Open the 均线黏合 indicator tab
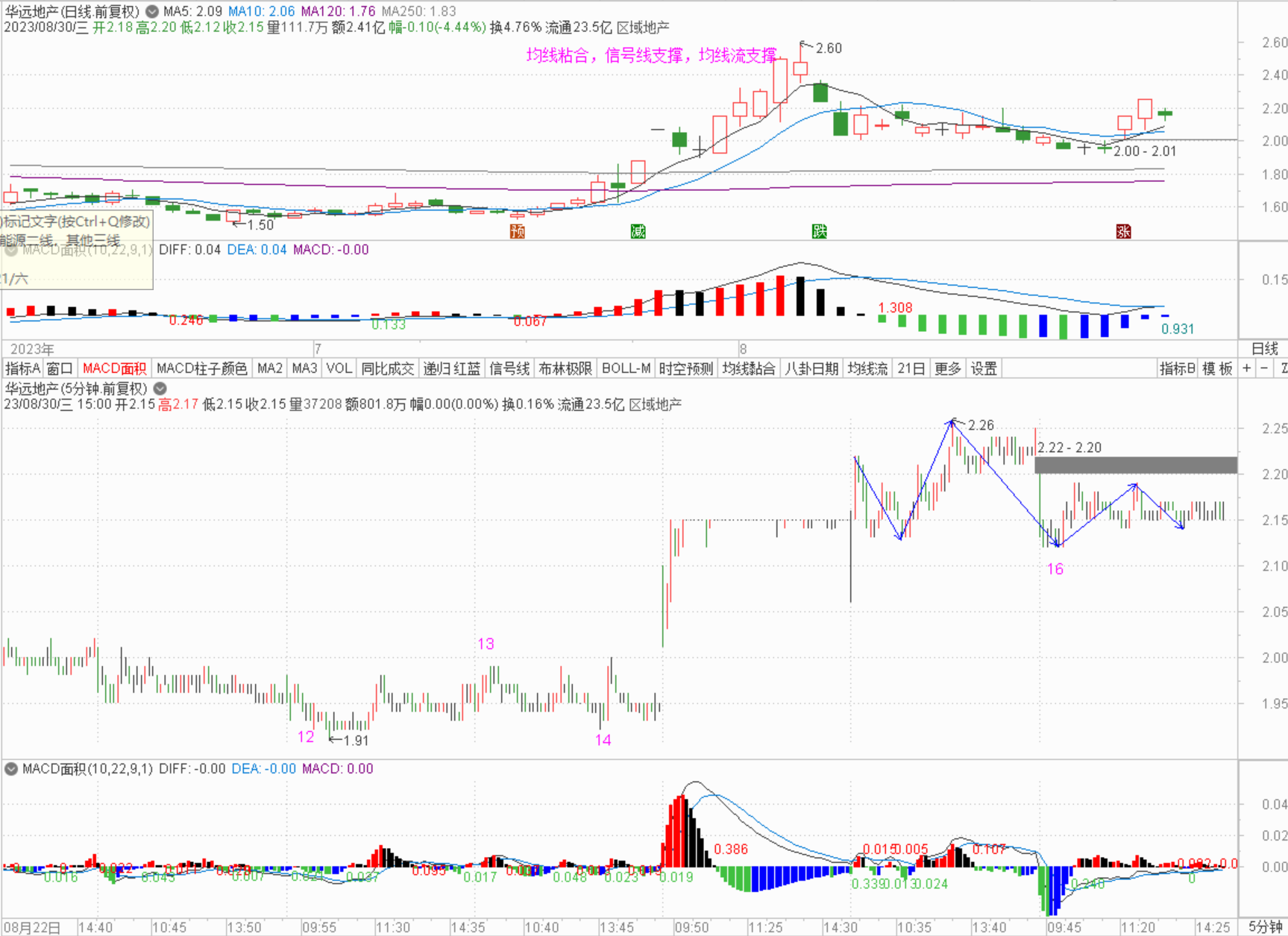The image size is (1288, 936). click(749, 368)
